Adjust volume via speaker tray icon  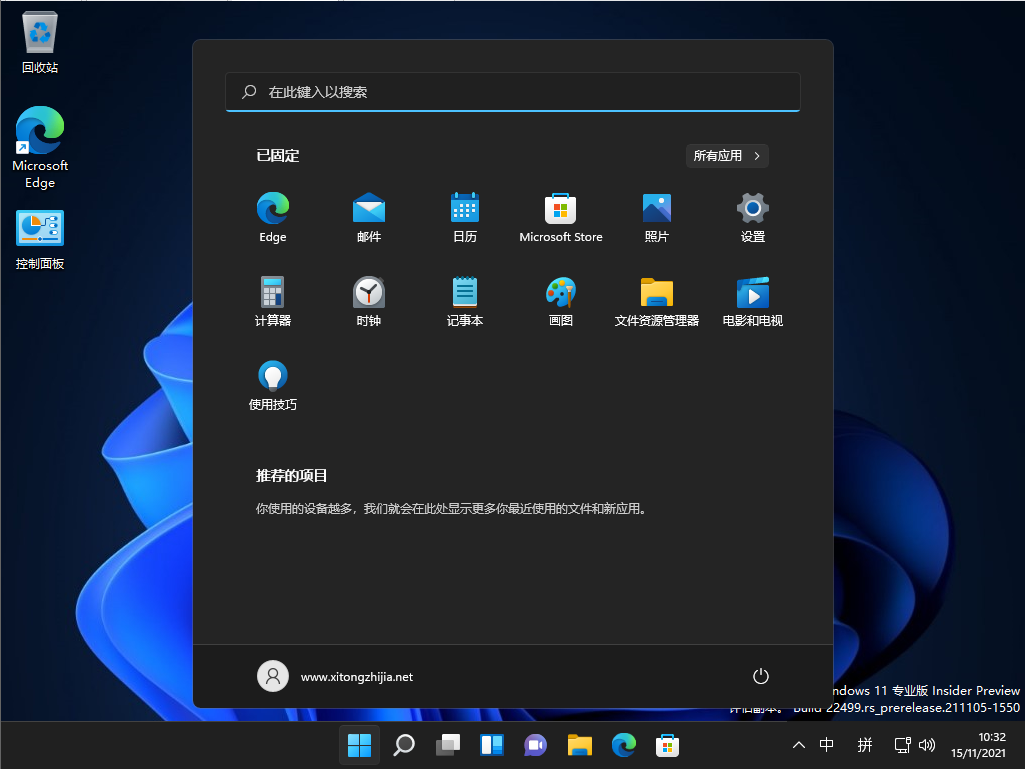926,745
